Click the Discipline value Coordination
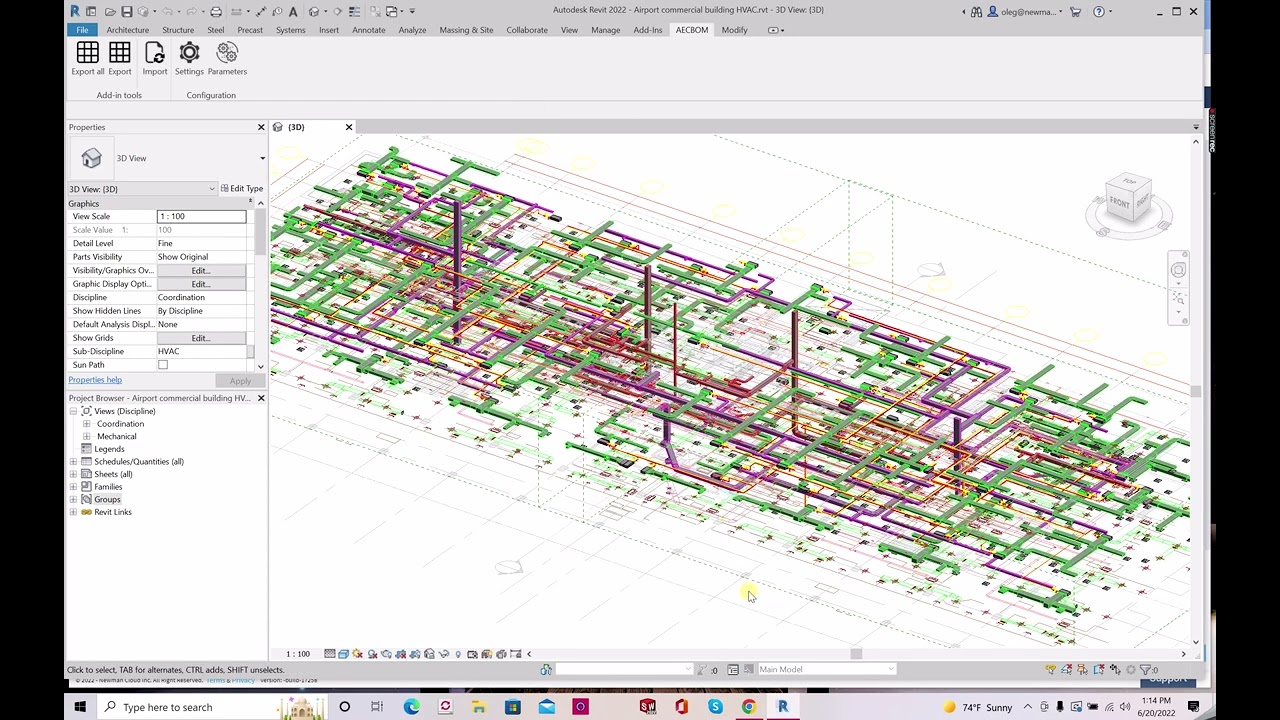1280x720 pixels. pos(201,297)
